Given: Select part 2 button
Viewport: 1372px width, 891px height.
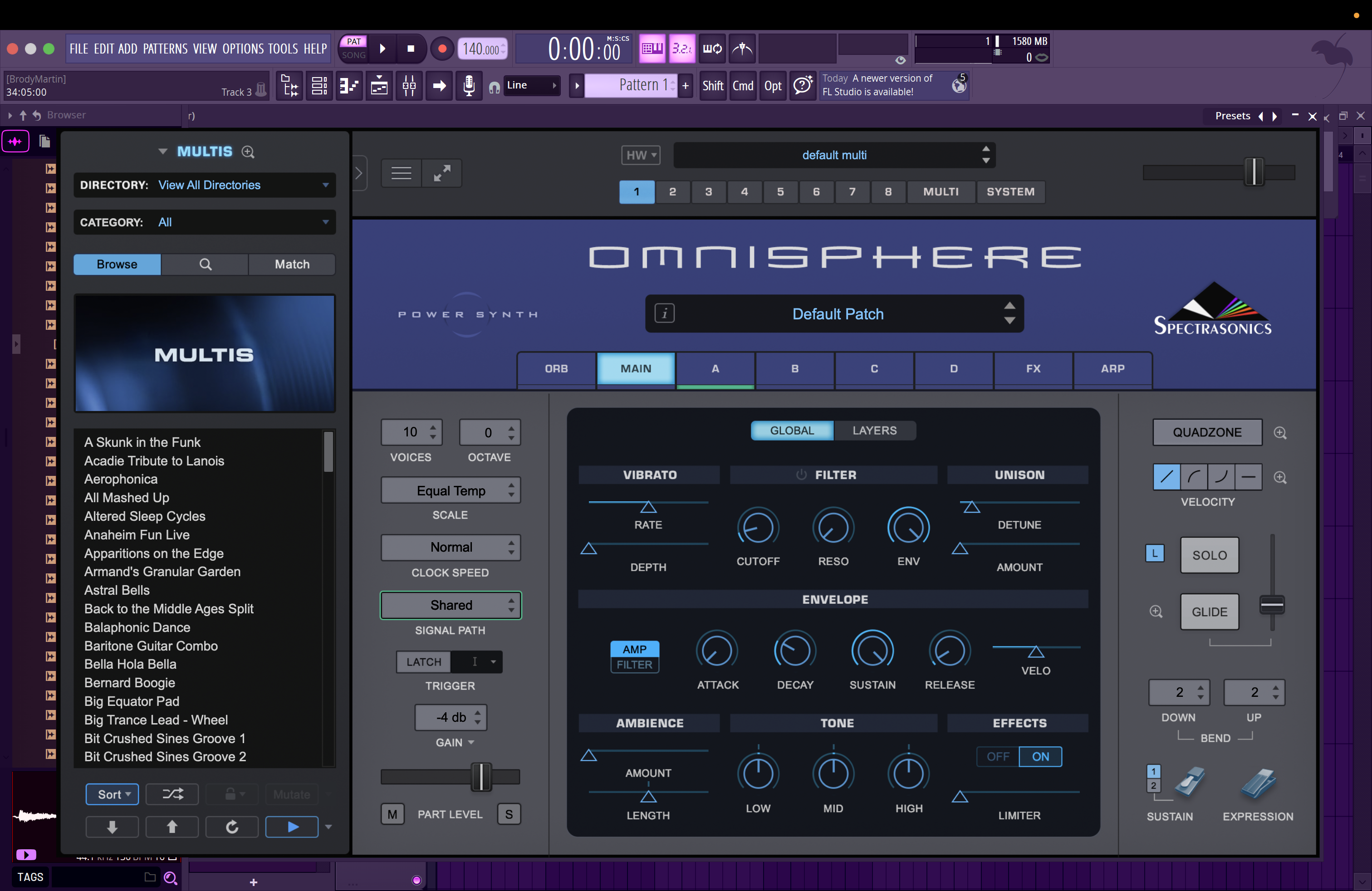Looking at the screenshot, I should pos(672,192).
